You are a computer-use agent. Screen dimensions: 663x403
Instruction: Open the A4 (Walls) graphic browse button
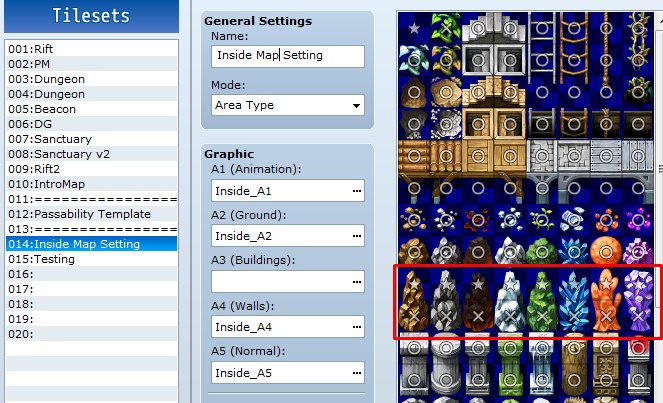tap(357, 327)
